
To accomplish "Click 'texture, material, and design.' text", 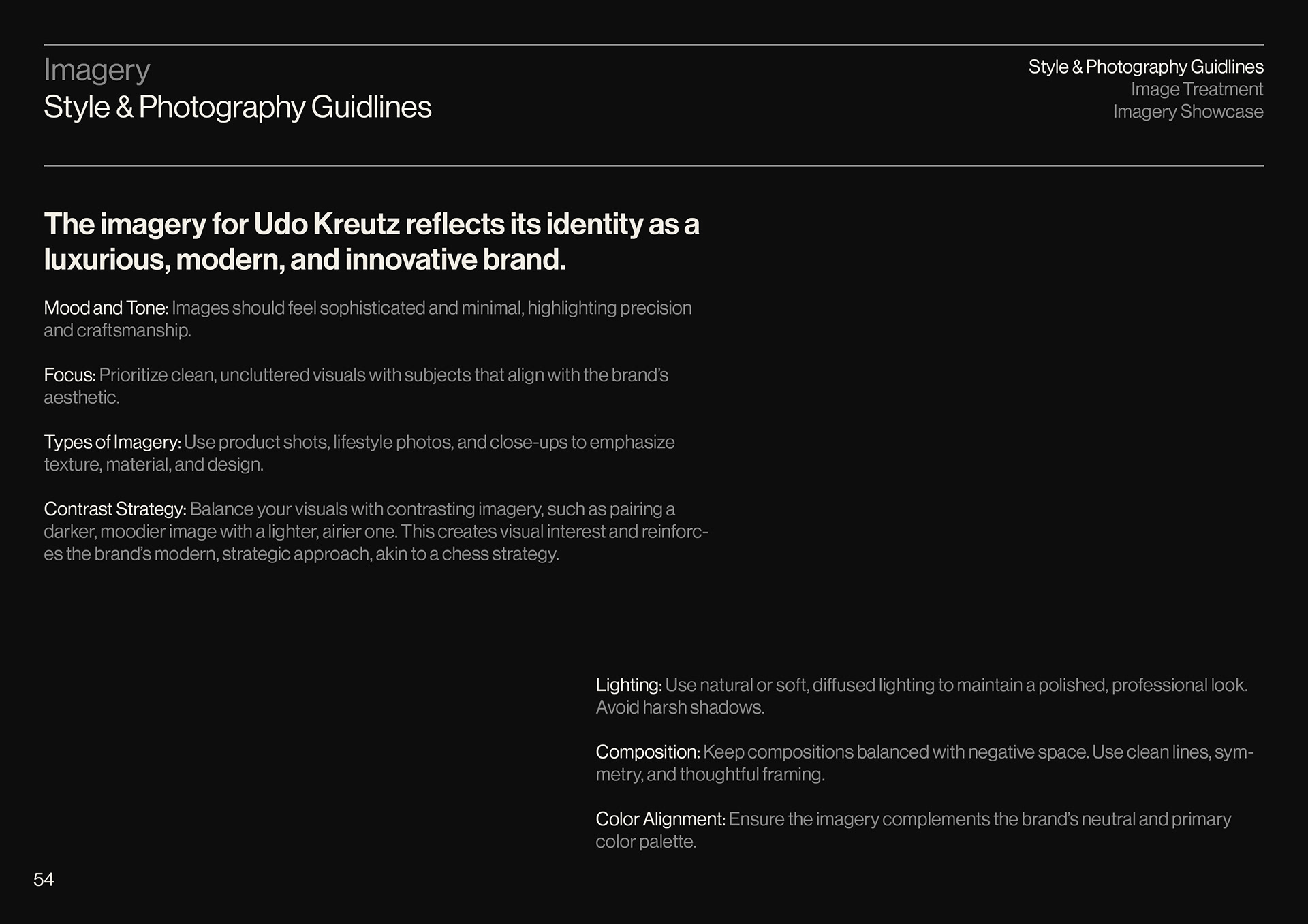I will (x=153, y=465).
